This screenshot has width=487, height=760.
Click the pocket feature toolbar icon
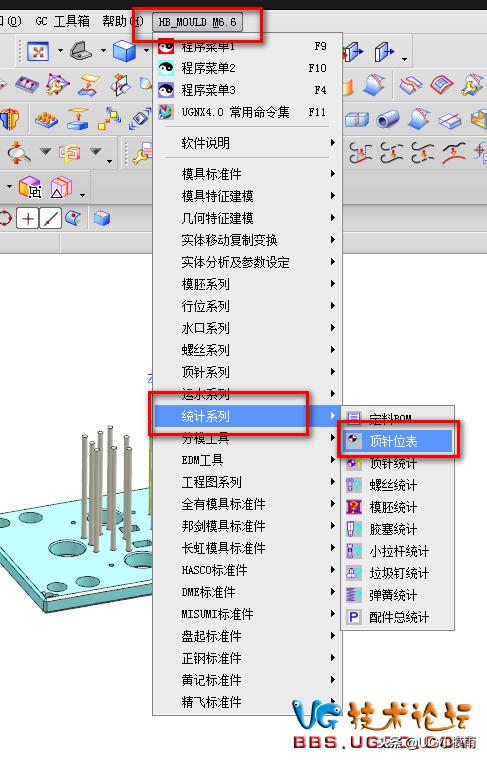pos(27,84)
